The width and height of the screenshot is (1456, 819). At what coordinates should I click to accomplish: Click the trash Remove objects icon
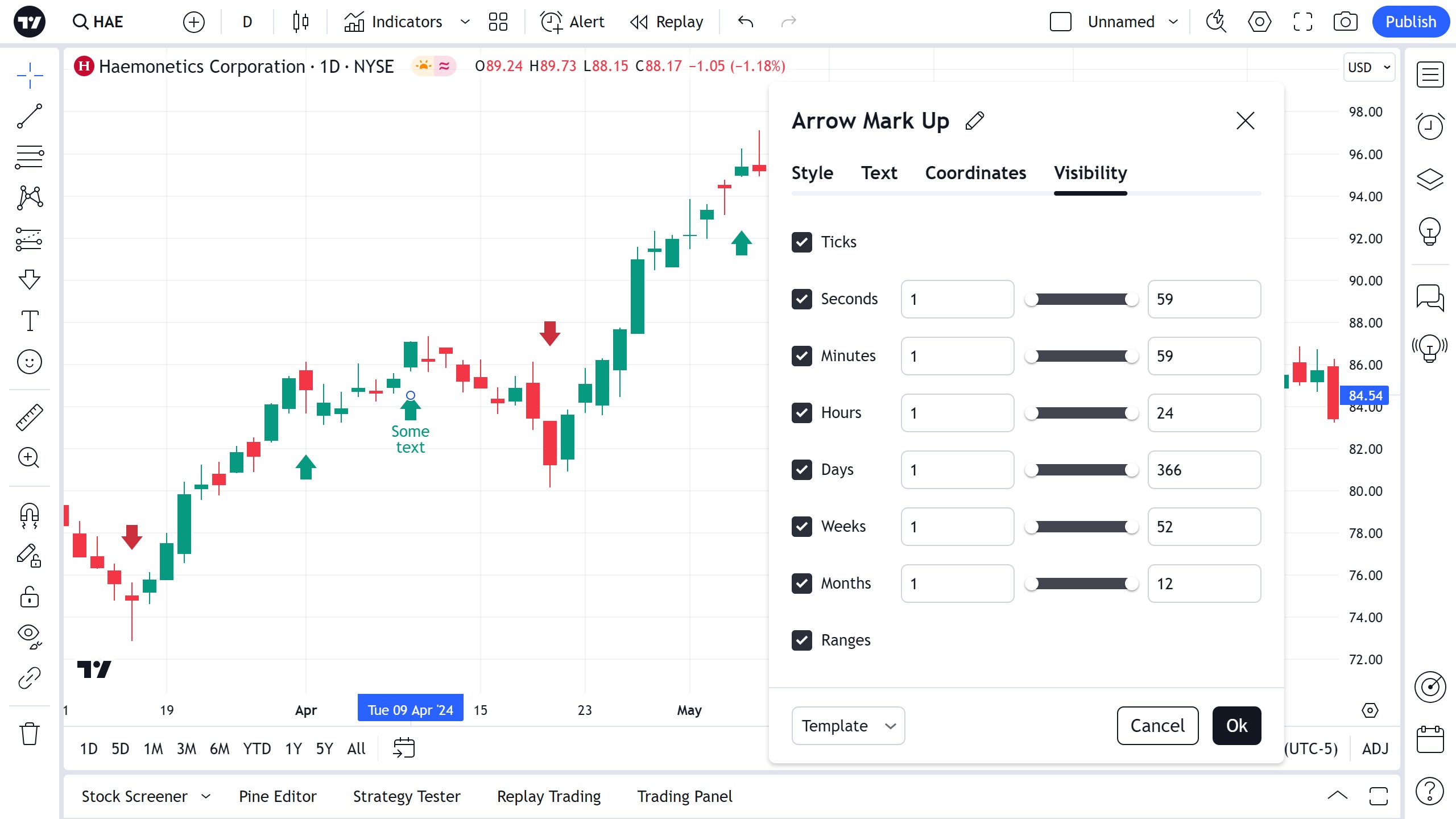[30, 734]
